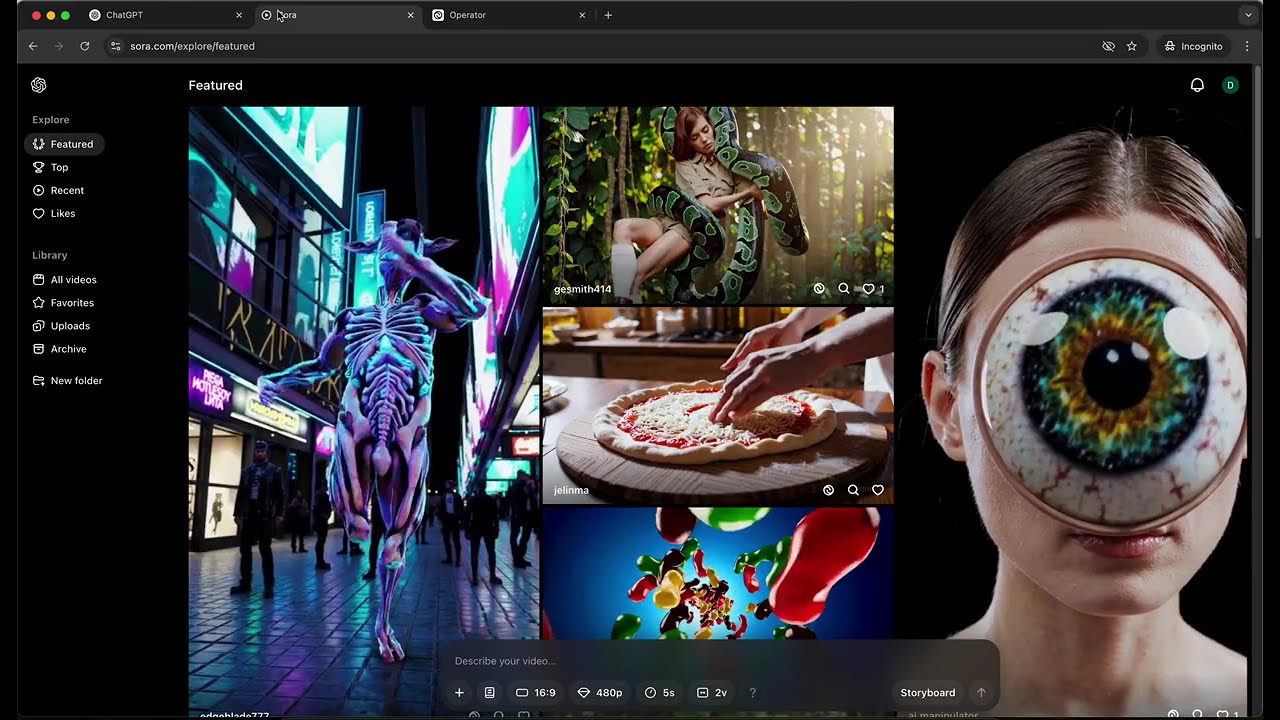This screenshot has height=720, width=1280.
Task: Click the OpenAI logo in sidebar
Action: tap(39, 85)
